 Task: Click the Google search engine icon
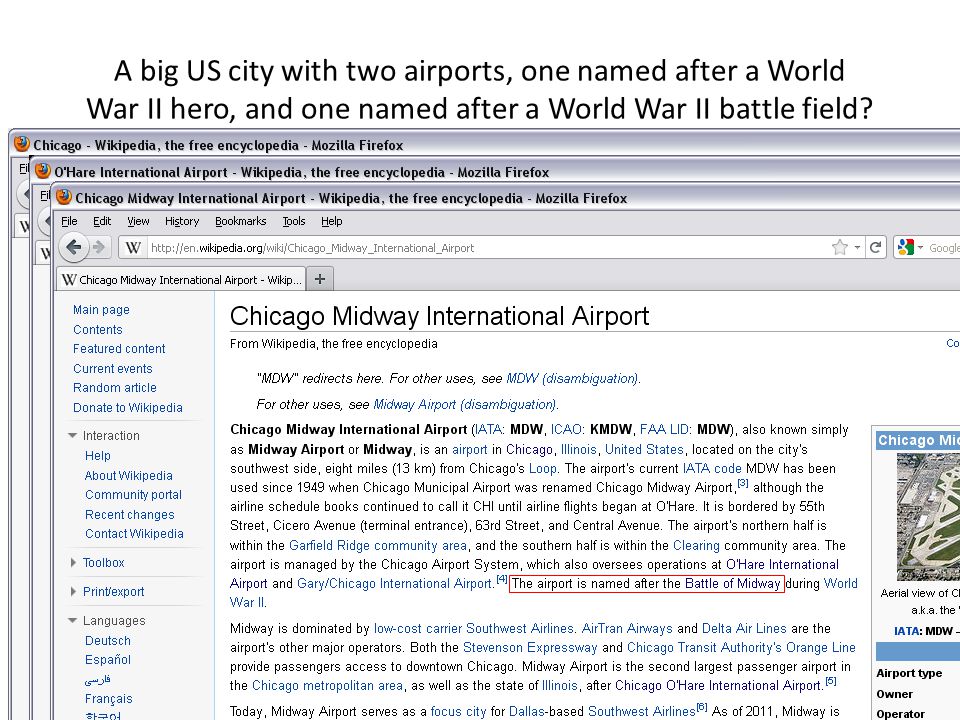tap(905, 247)
